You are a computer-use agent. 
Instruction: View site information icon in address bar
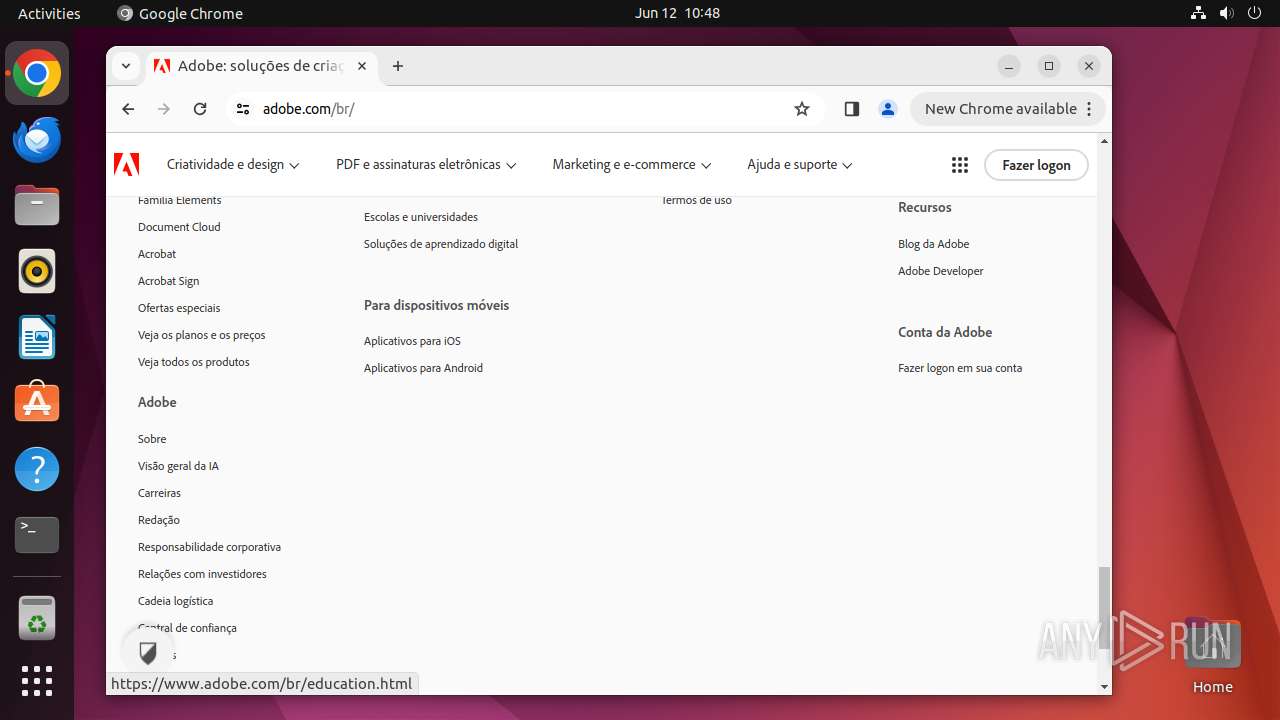tap(243, 109)
